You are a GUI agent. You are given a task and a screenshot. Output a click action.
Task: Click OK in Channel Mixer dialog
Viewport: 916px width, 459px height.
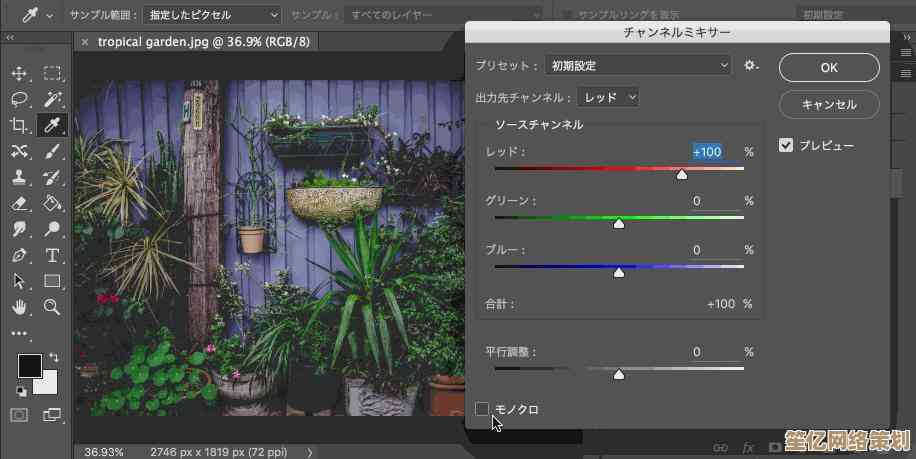[x=829, y=68]
